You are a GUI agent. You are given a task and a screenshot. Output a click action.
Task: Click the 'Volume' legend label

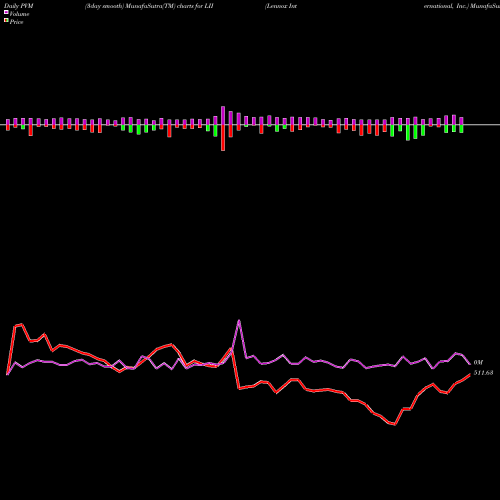19,14
